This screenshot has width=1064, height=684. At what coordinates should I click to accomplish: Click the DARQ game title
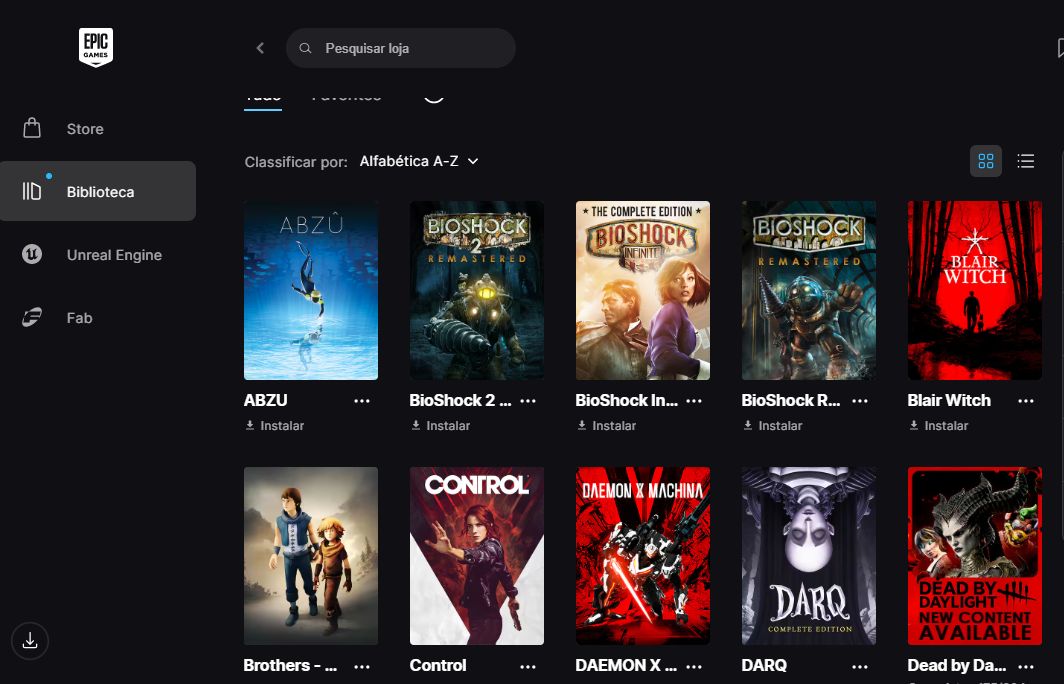pos(764,666)
